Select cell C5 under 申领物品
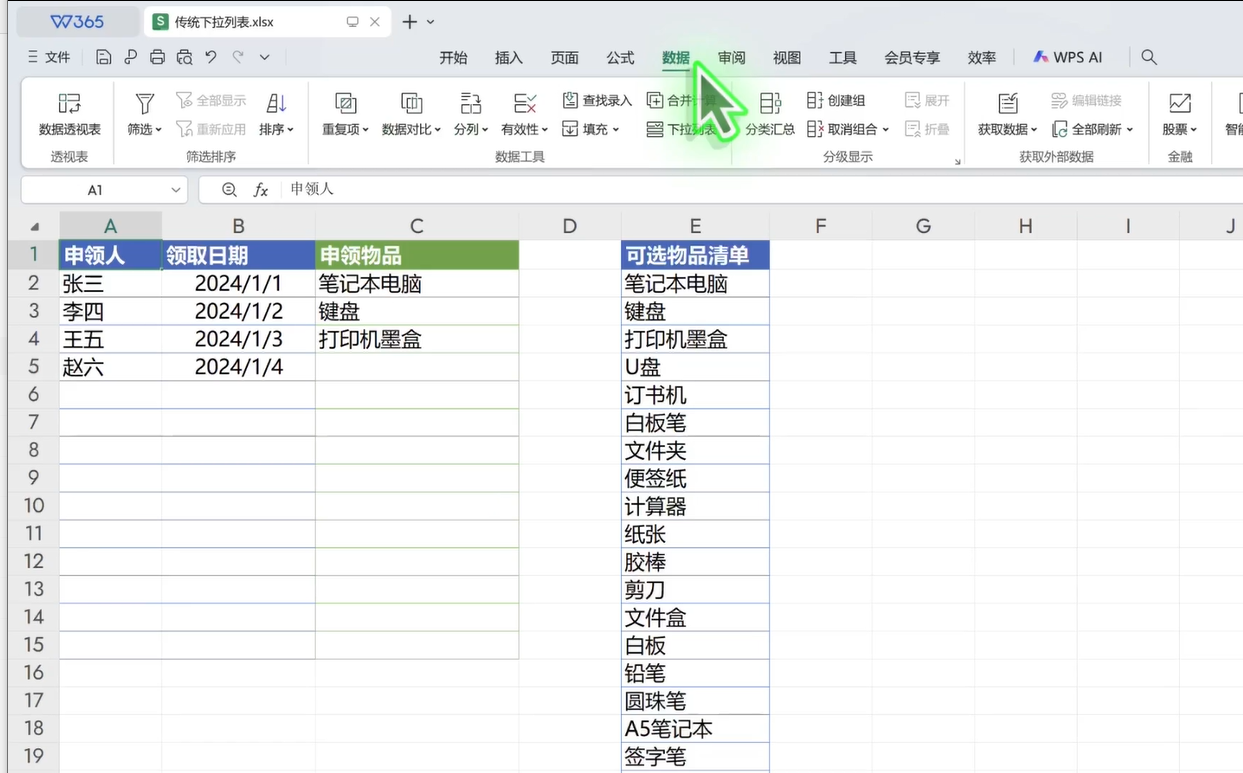The image size is (1243, 773). 417,367
